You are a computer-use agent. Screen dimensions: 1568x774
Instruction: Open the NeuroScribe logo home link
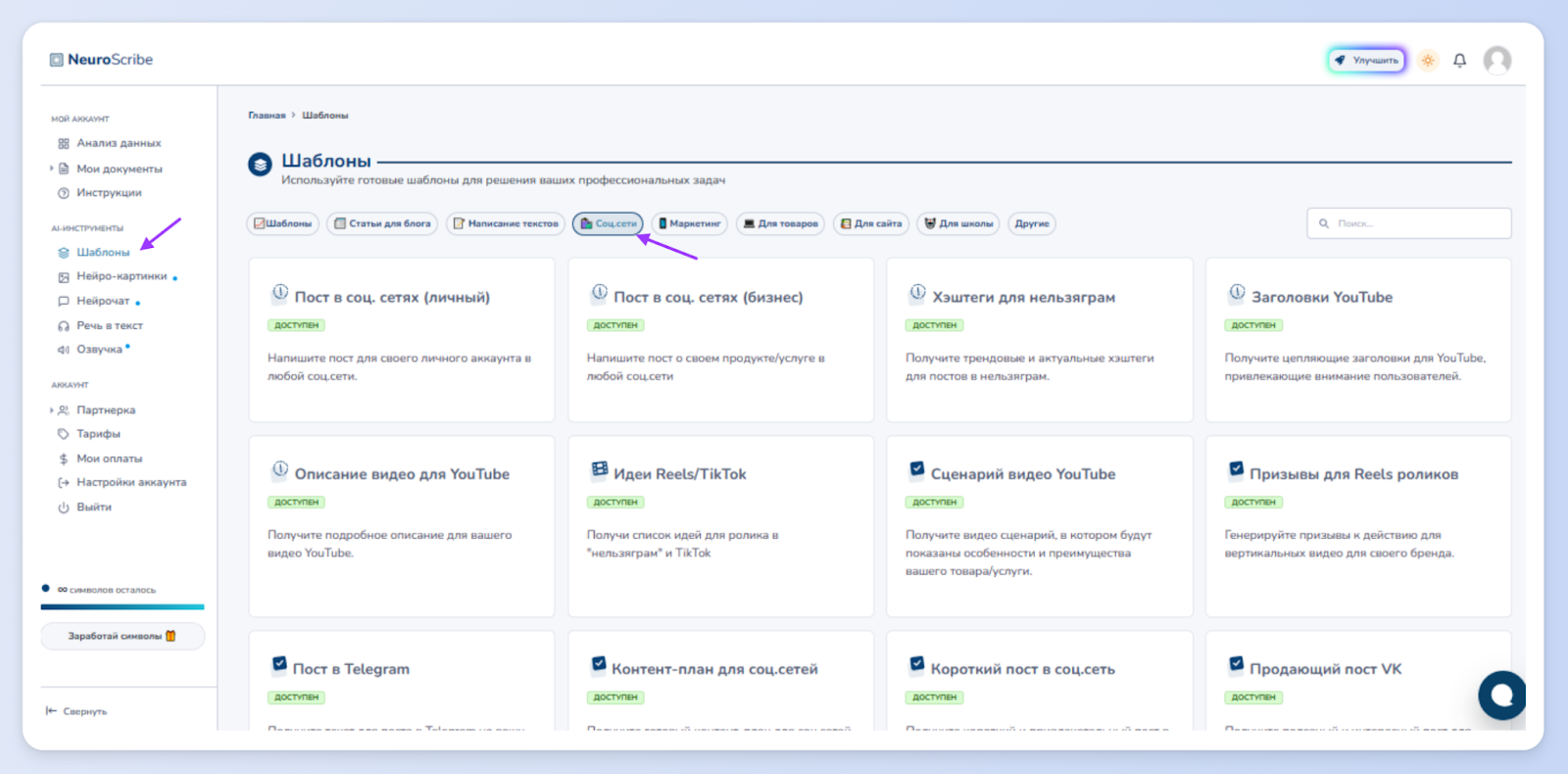tap(102, 60)
